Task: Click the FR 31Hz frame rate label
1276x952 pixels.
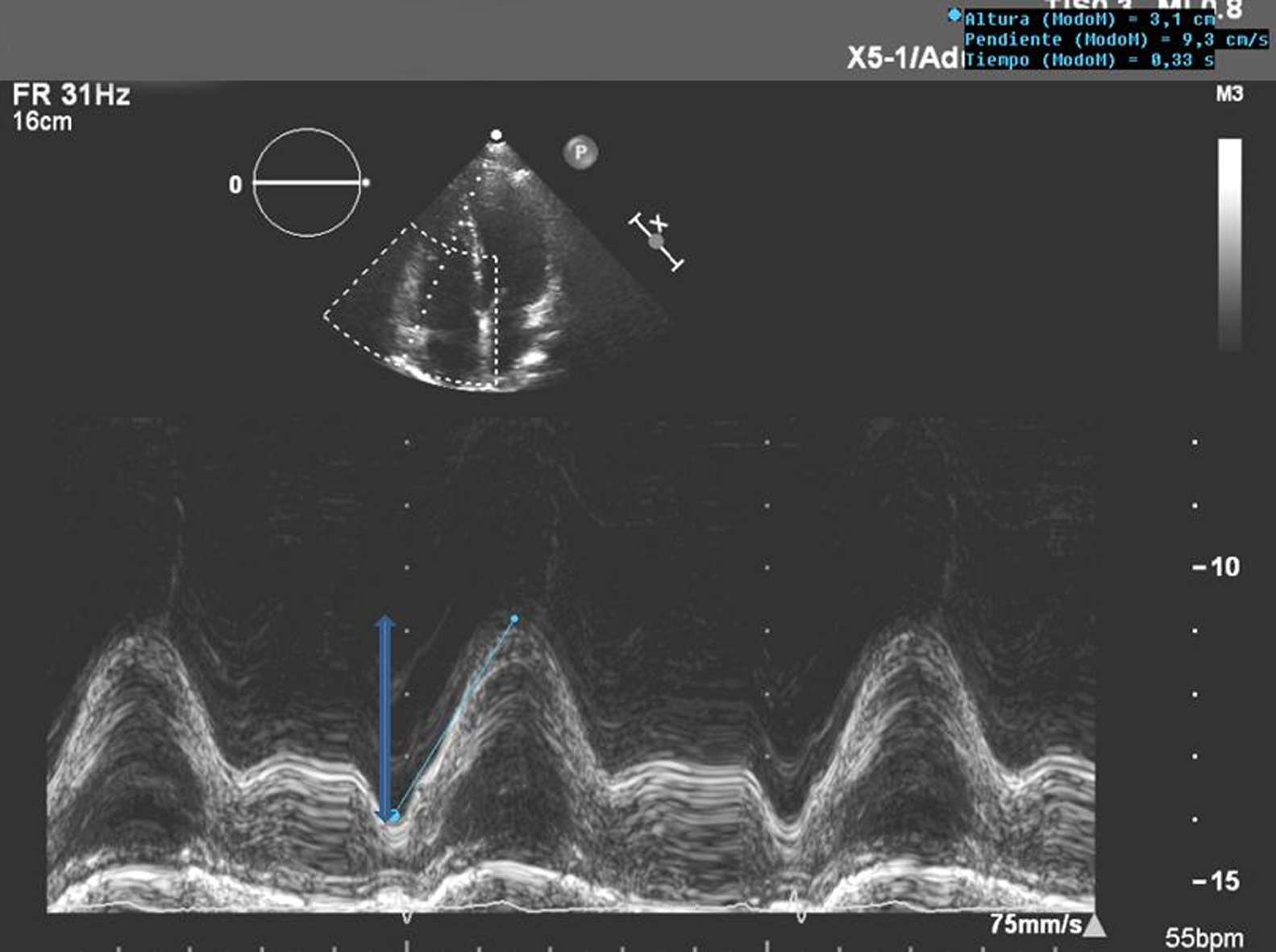Action: point(71,95)
